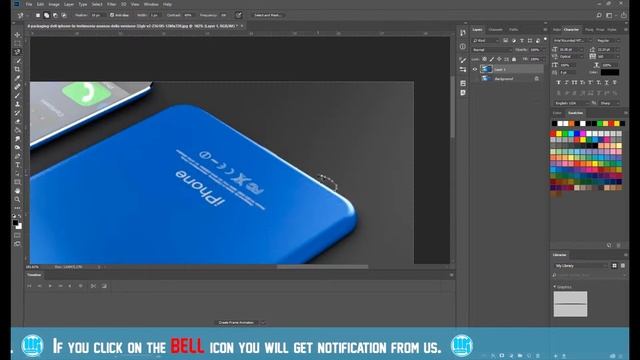Select the Zoom tool
Image resolution: width=640 pixels, height=360 pixels.
tap(17, 199)
